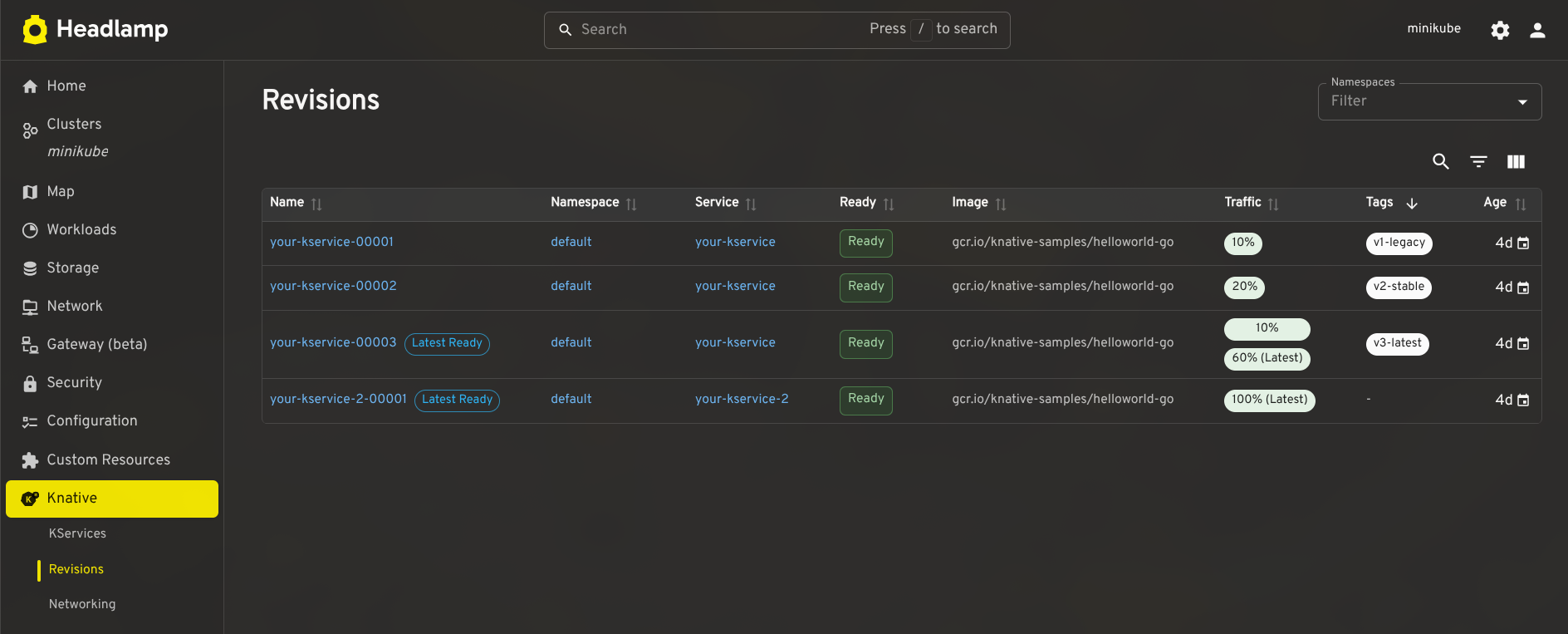Toggle Tags column sort arrow

[x=1412, y=204]
